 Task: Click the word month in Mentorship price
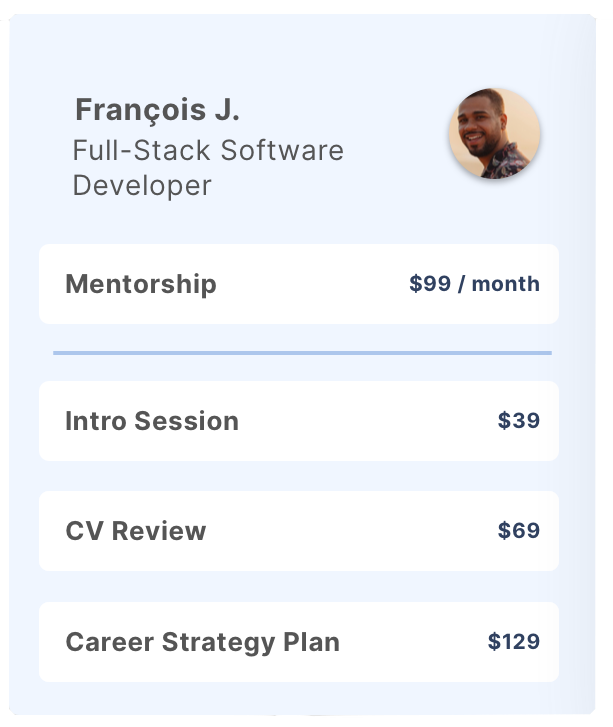click(506, 284)
